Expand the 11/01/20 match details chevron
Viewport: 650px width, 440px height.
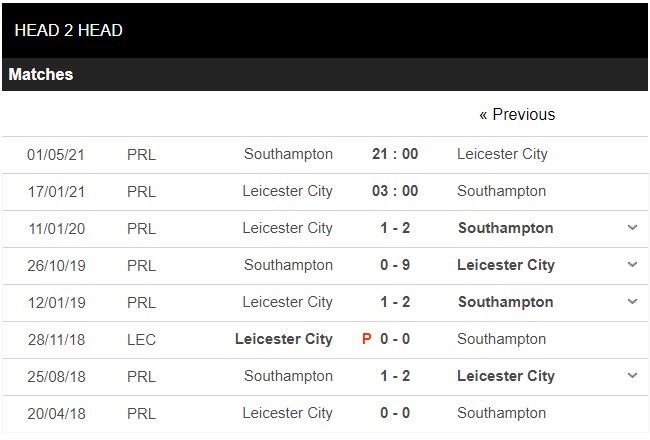coord(632,228)
